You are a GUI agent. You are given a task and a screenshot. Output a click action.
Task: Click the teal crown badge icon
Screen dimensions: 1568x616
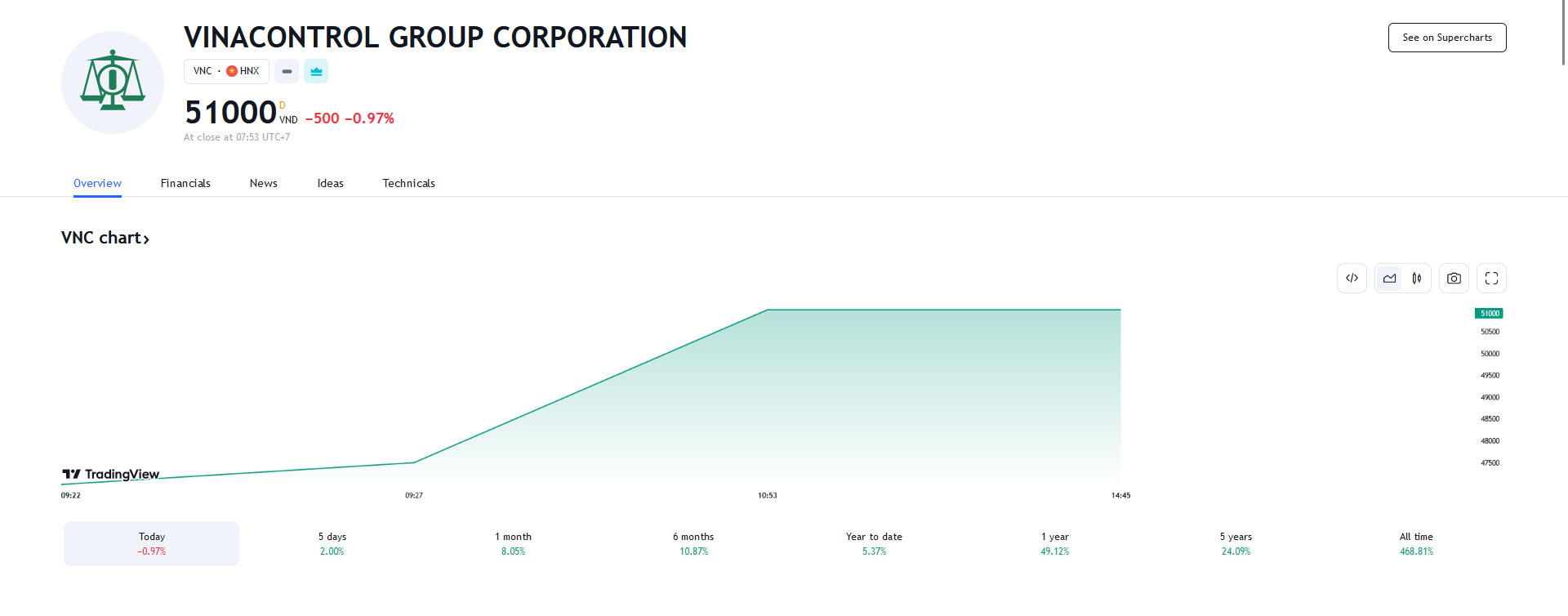[316, 72]
